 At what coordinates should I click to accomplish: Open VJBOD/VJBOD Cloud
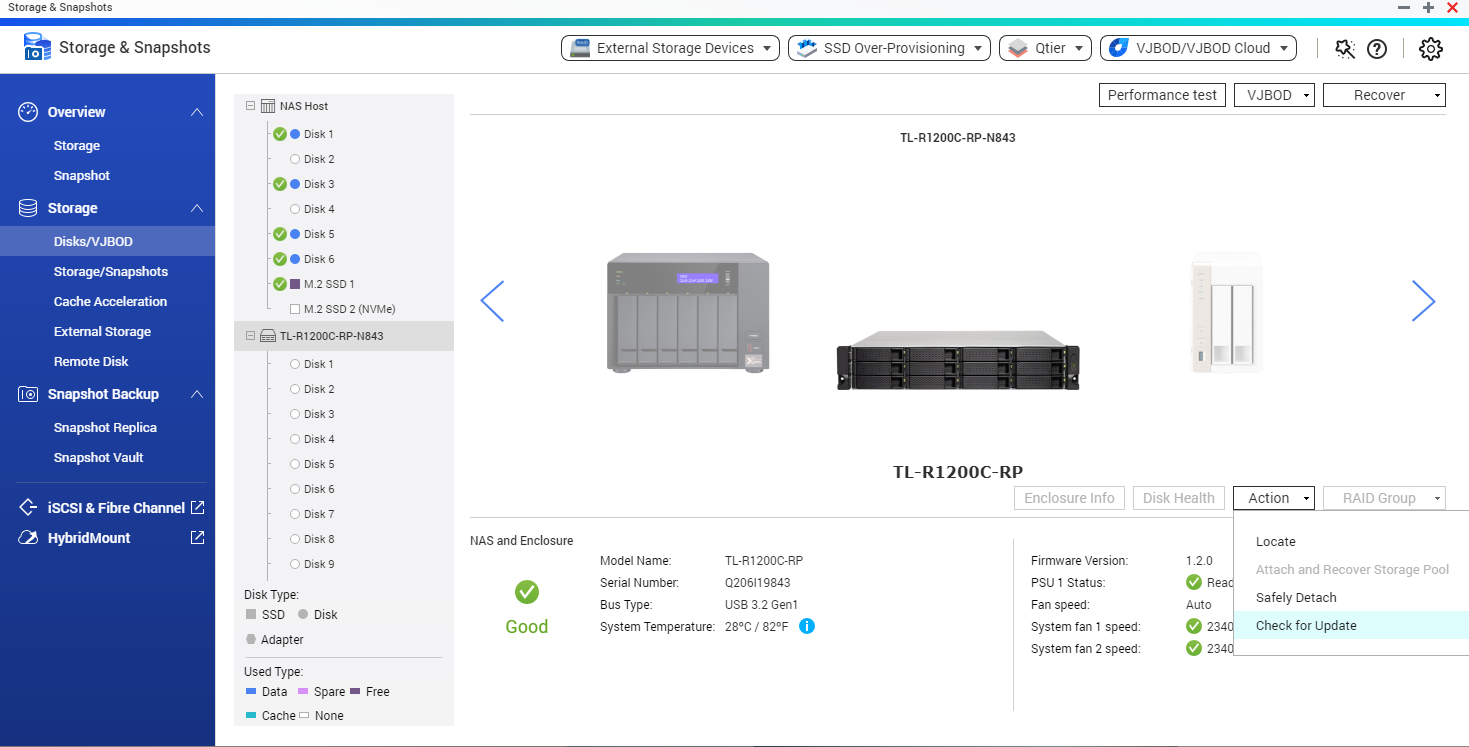click(1196, 47)
